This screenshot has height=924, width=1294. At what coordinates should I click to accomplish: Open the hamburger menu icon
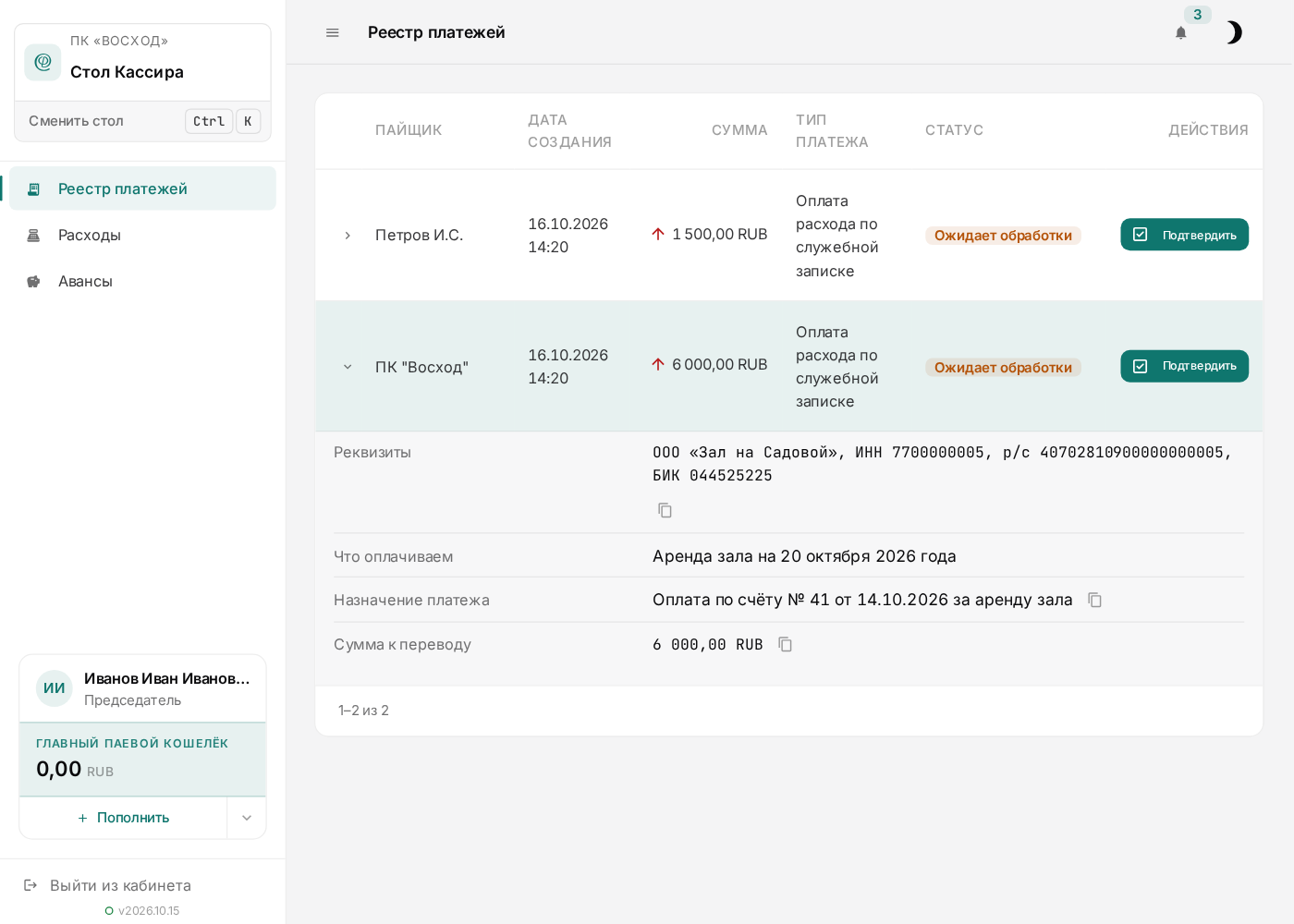[x=333, y=32]
